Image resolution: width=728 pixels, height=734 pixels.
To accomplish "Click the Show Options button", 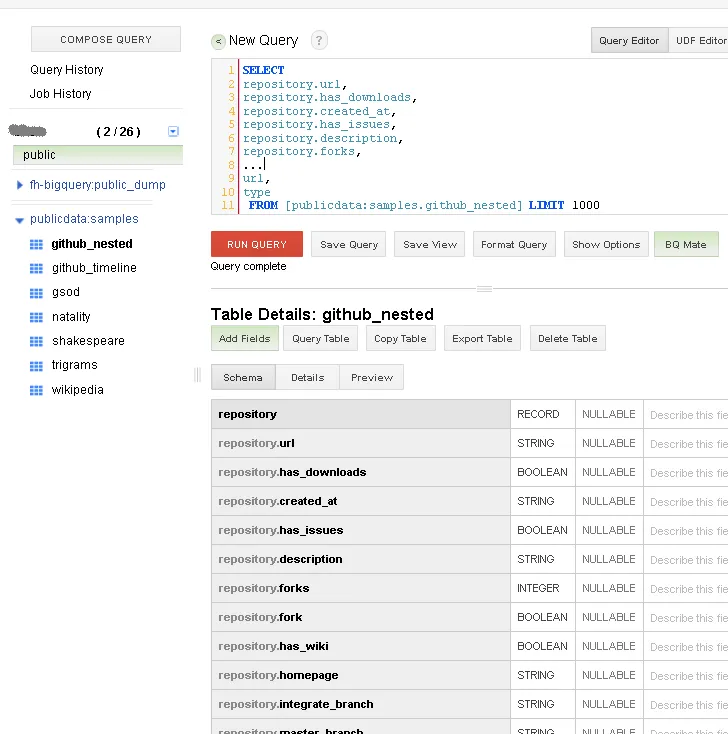I will coord(606,245).
